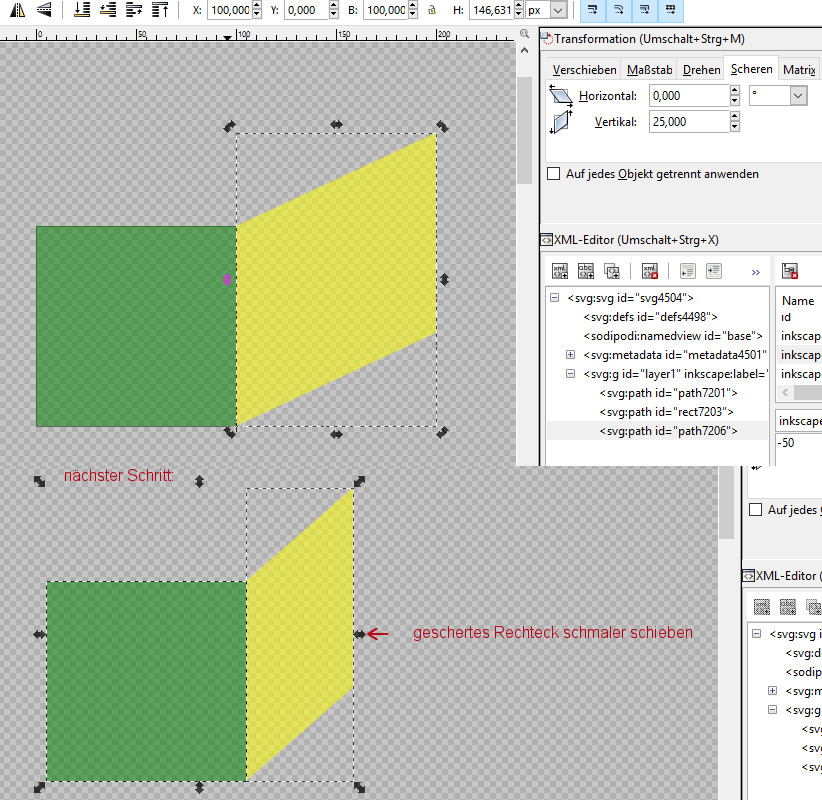Expand the svg:metadata metadata4501 node
The image size is (822, 800).
point(571,355)
